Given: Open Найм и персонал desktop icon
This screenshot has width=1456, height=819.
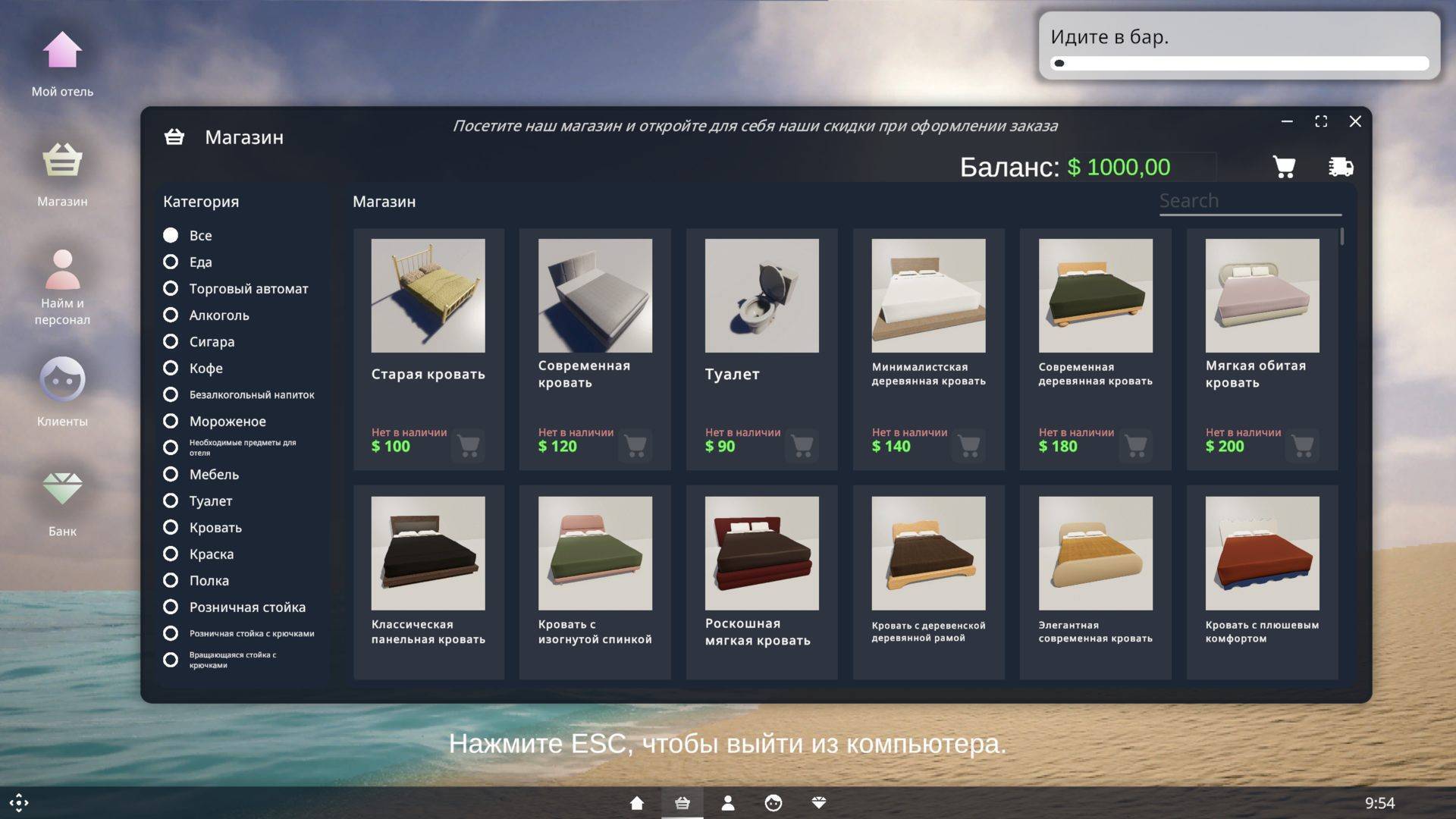Looking at the screenshot, I should pos(62,287).
